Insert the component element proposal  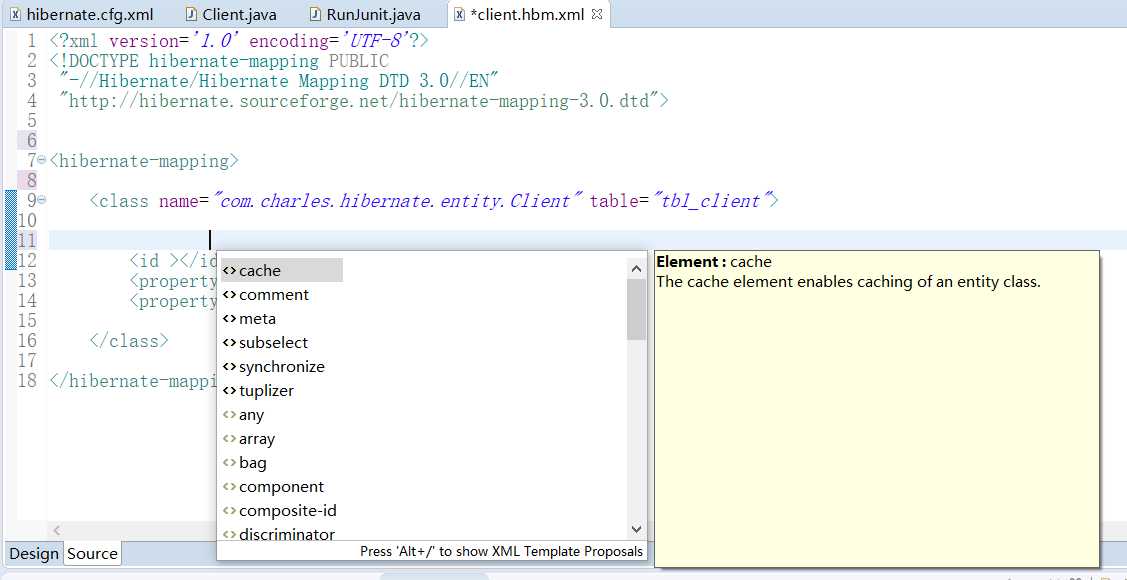click(x=281, y=487)
